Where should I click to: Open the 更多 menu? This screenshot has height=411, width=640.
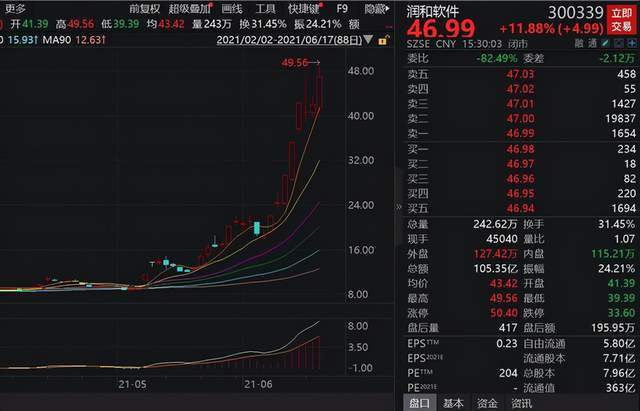click(16, 8)
